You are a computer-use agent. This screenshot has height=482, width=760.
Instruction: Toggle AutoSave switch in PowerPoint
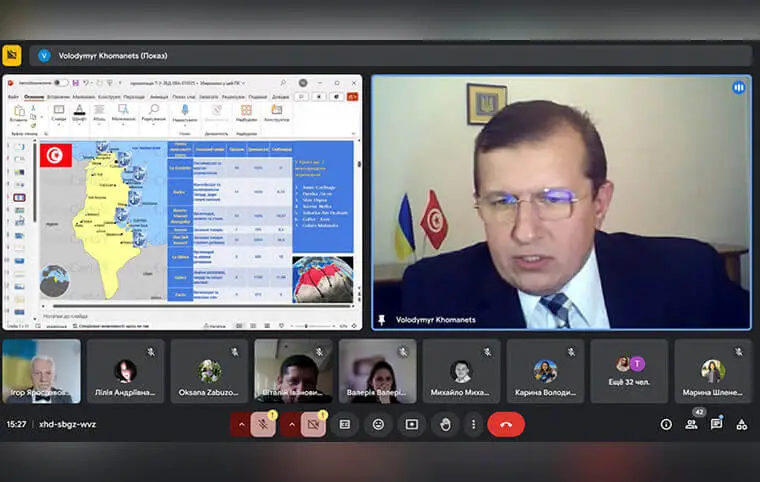[x=61, y=83]
